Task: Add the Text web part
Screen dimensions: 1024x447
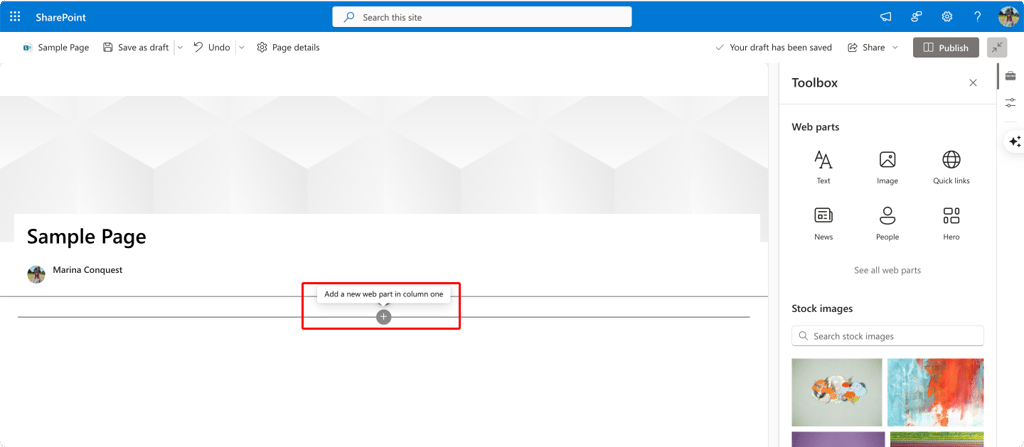Action: click(823, 167)
